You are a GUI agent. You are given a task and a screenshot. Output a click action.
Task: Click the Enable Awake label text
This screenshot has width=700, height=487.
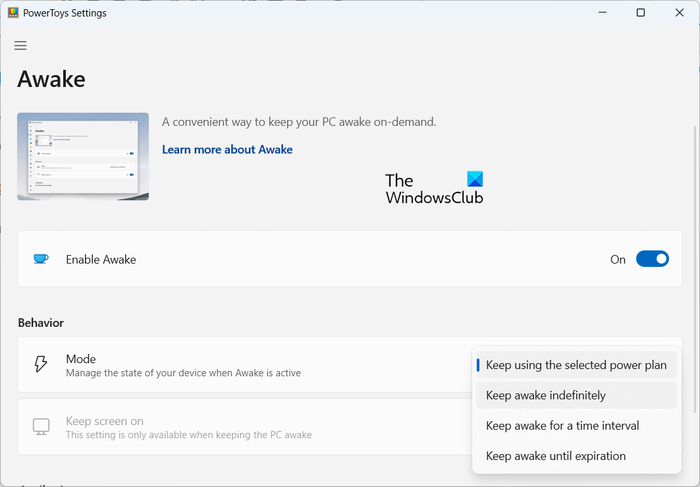click(101, 259)
